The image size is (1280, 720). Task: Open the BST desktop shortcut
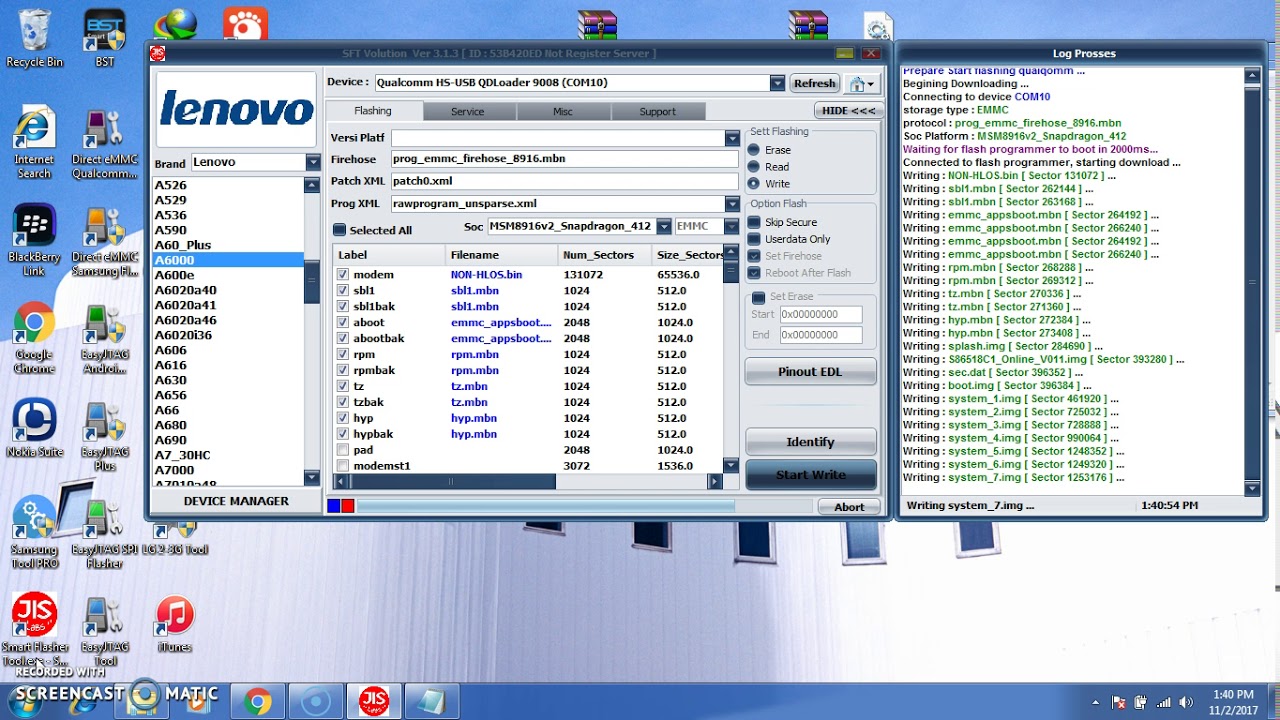click(105, 38)
